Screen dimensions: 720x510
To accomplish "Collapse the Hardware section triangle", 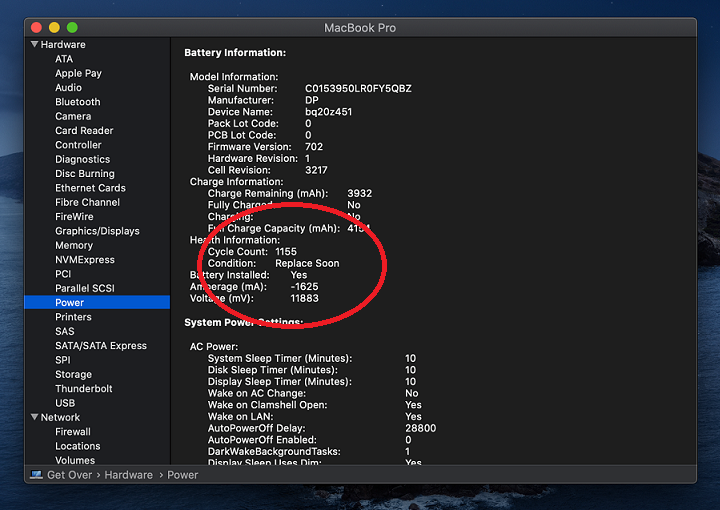I will pyautogui.click(x=34, y=44).
